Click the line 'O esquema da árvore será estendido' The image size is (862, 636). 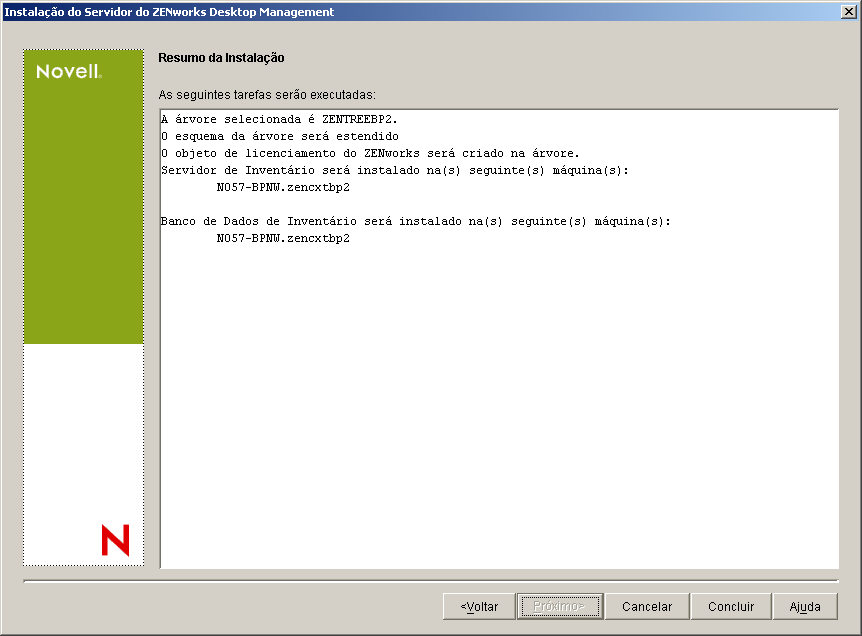(280, 136)
